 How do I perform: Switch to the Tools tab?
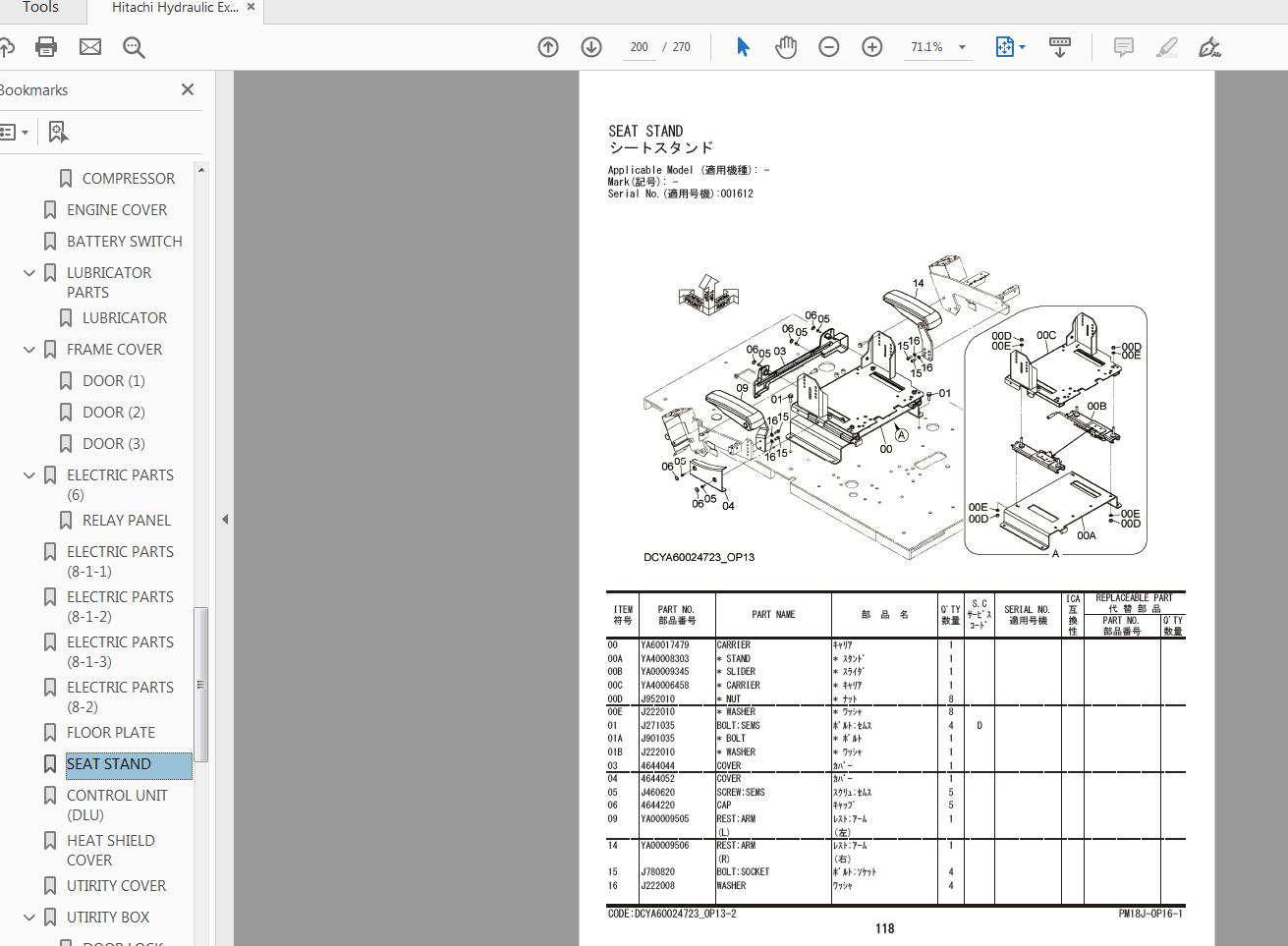click(x=40, y=9)
